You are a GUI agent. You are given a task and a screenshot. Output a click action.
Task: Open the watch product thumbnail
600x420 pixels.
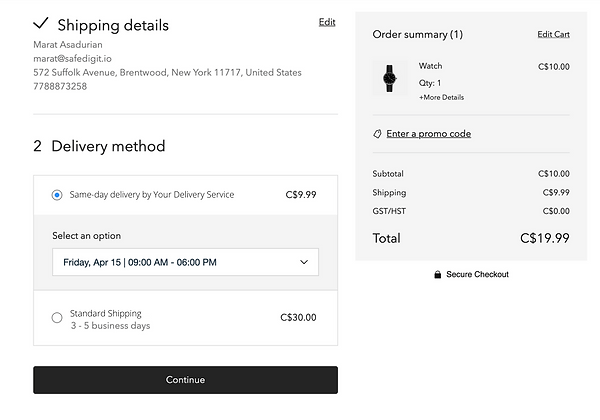[390, 78]
